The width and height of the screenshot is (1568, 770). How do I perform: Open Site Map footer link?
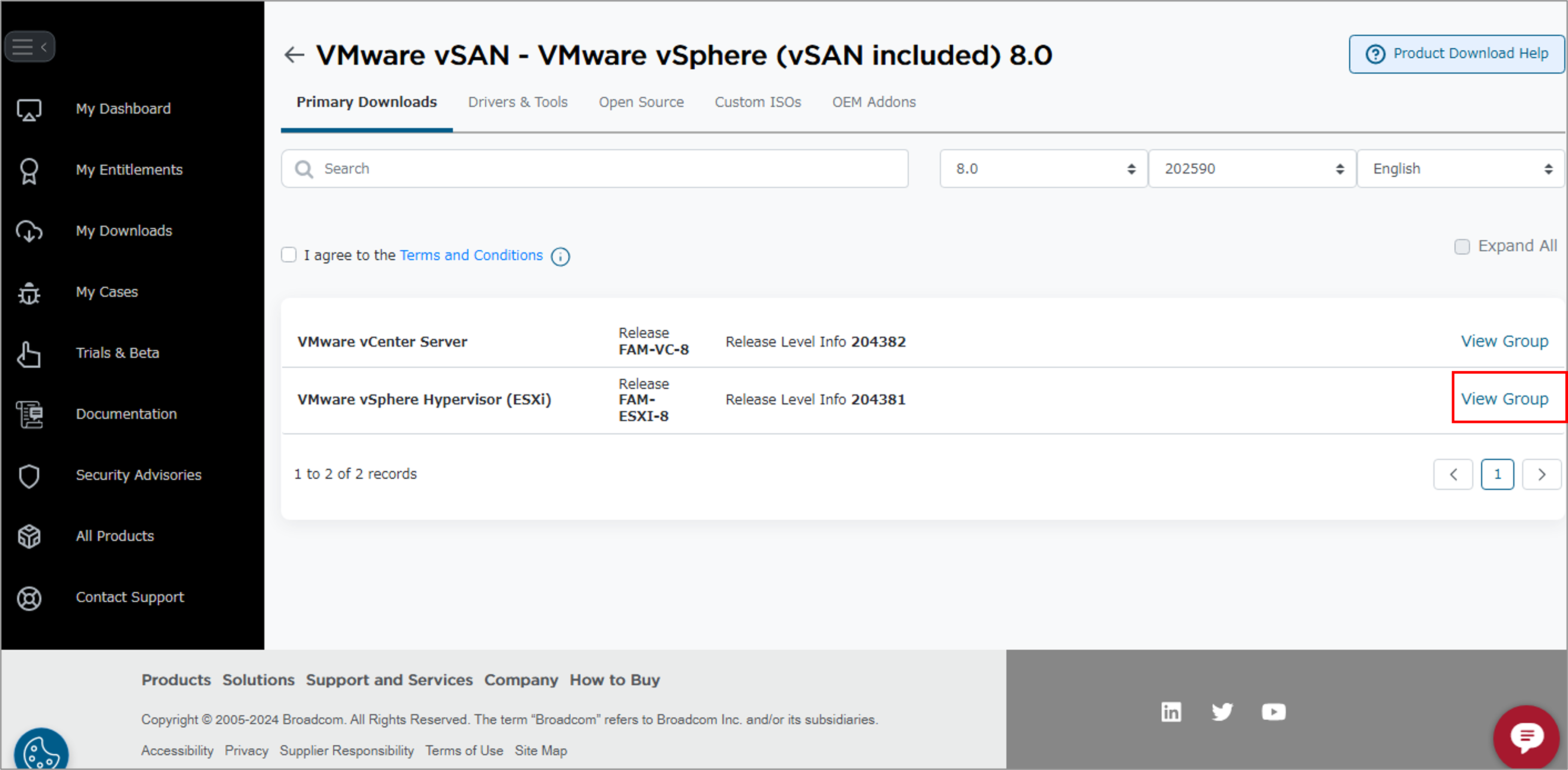pyautogui.click(x=540, y=751)
